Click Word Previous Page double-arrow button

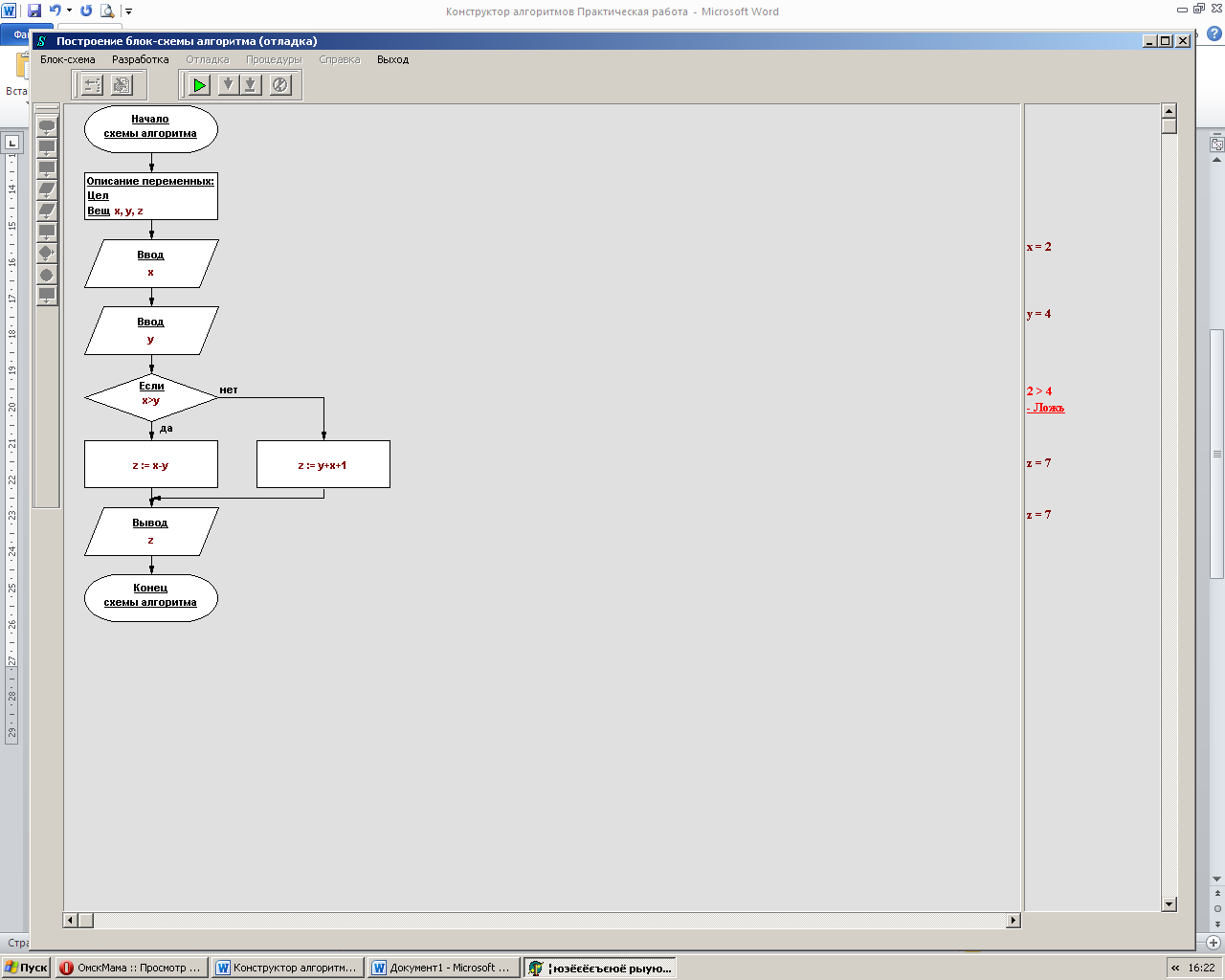tap(1217, 893)
